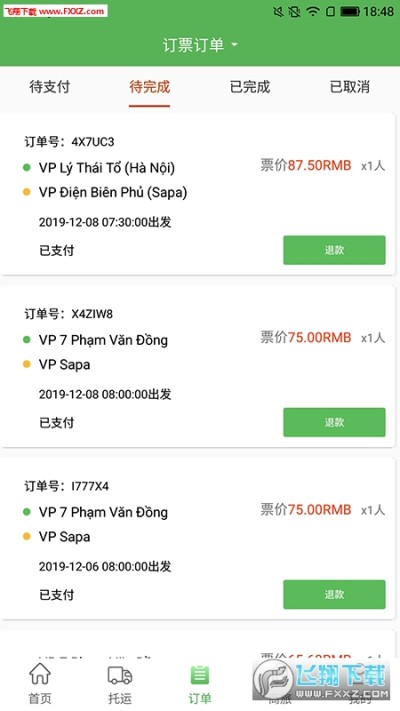Image resolution: width=400 pixels, height=711 pixels.
Task: Request 退款 for order I777X4
Action: pyautogui.click(x=334, y=594)
